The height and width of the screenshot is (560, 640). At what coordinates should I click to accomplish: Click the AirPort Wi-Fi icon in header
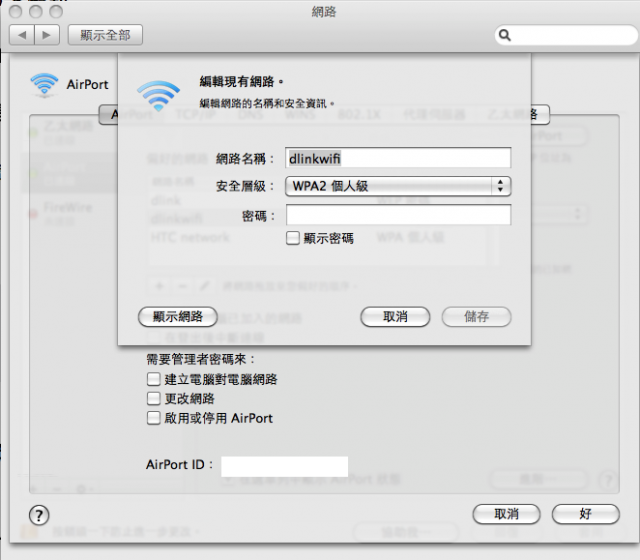pyautogui.click(x=44, y=85)
